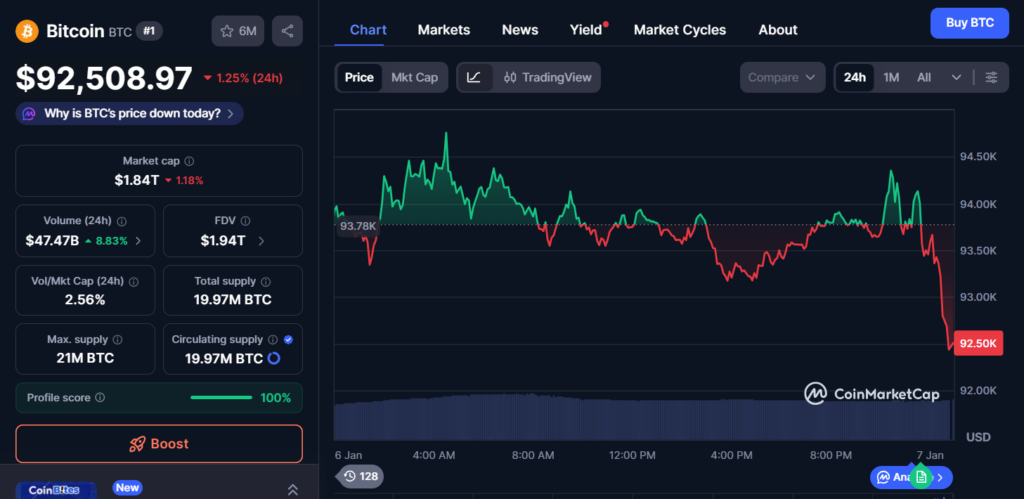Switch to line chart icon
Viewport: 1024px width, 499px height.
(474, 77)
